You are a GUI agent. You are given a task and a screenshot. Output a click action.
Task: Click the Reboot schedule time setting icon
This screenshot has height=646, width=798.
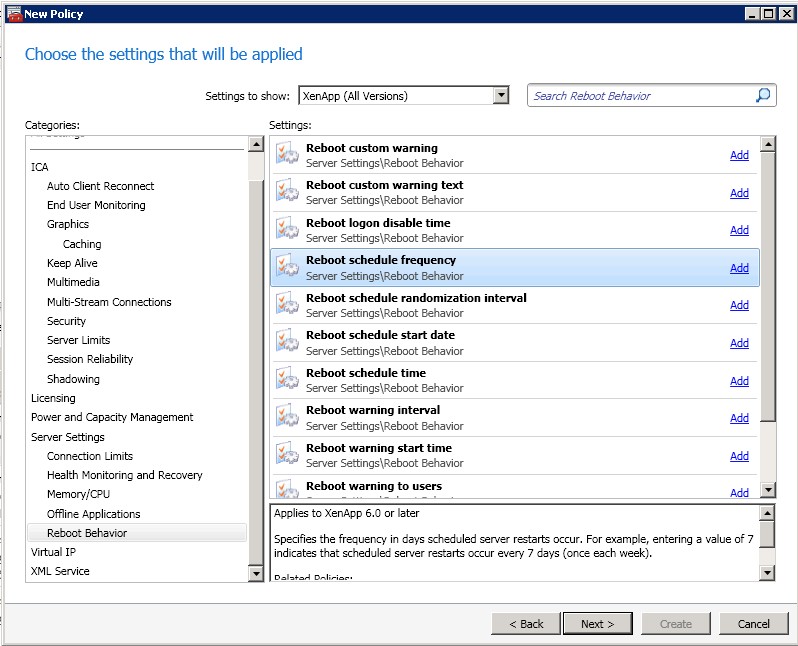pyautogui.click(x=288, y=380)
